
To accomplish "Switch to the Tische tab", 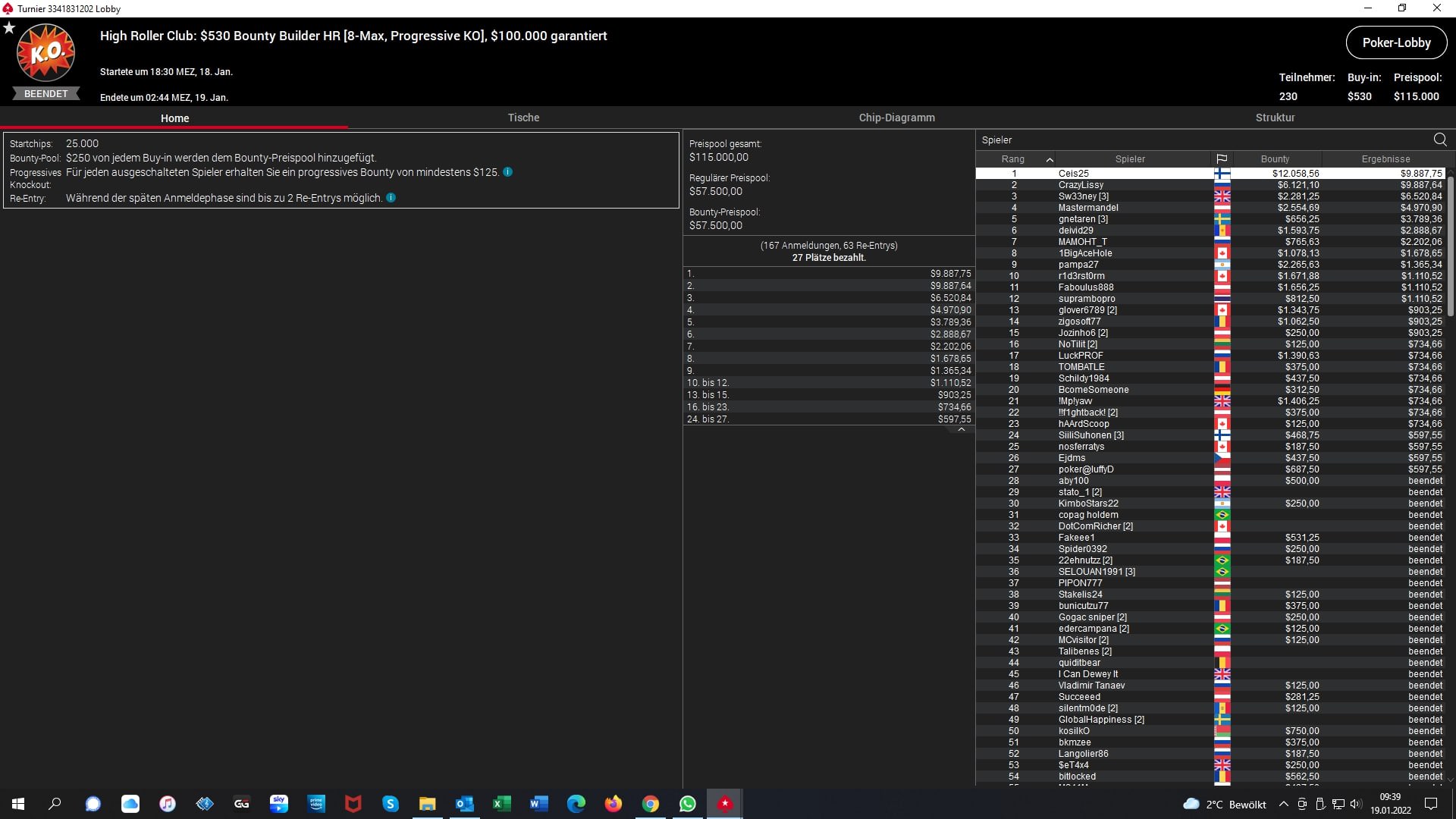I will (x=523, y=118).
